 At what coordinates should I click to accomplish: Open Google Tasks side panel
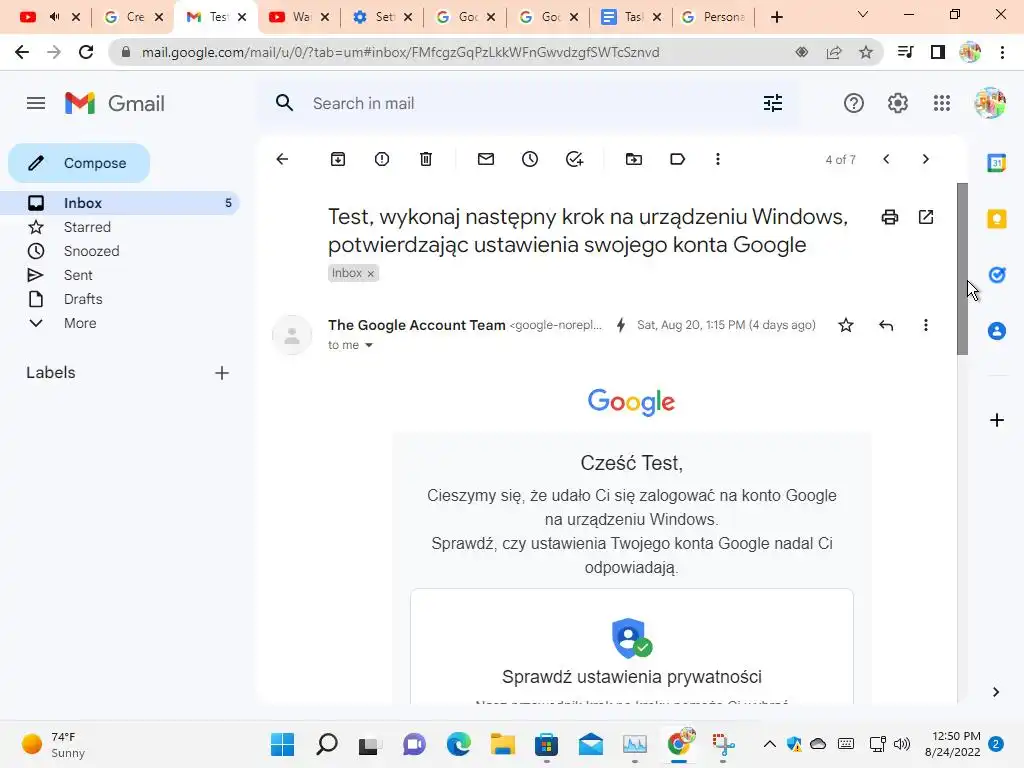point(997,275)
